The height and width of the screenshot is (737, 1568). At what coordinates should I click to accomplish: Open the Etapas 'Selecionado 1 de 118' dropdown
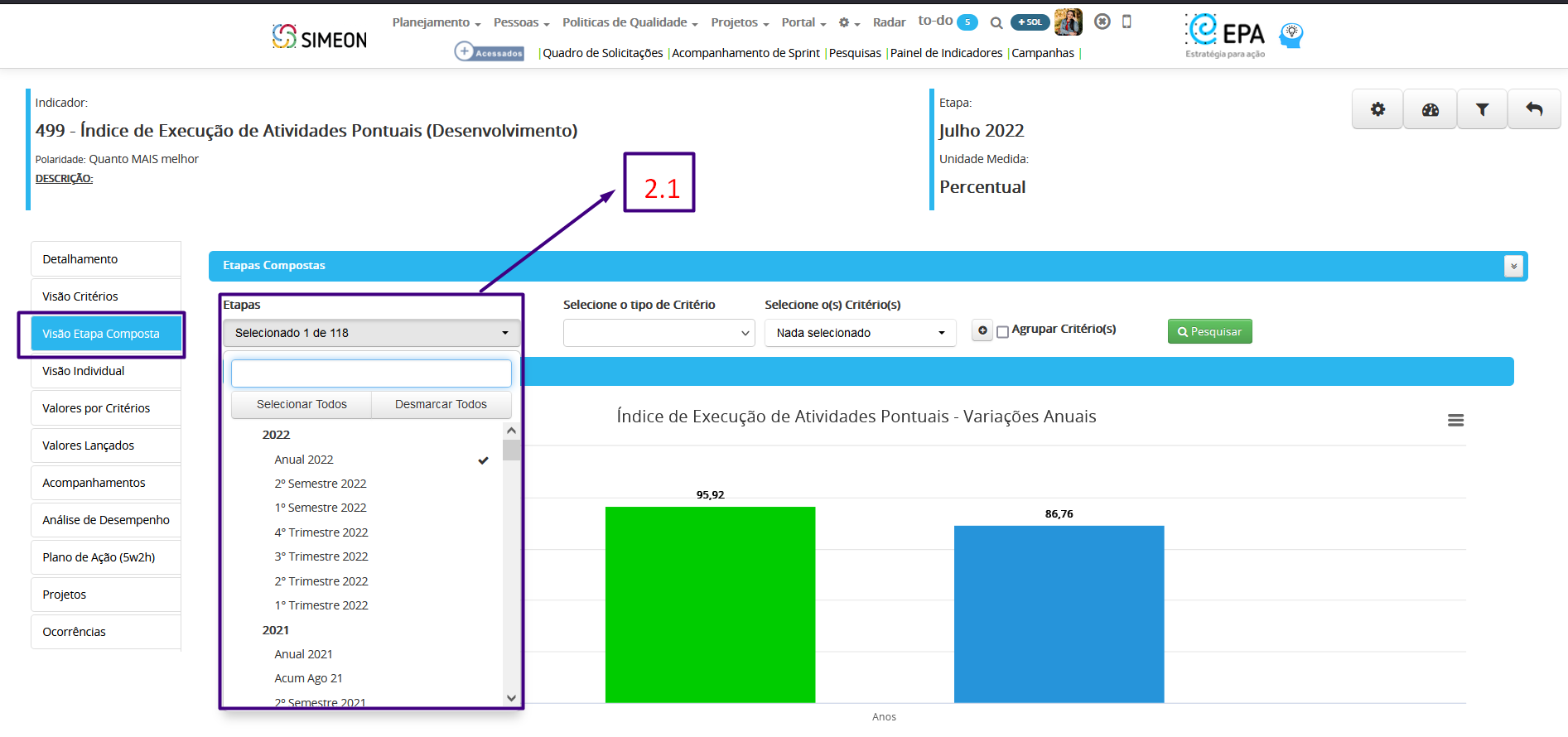pyautogui.click(x=371, y=333)
